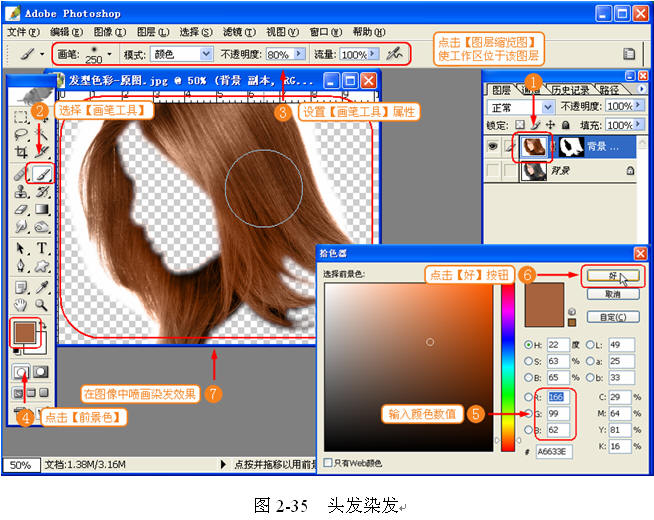Open the 图像 menu
Image resolution: width=654 pixels, height=520 pixels.
pyautogui.click(x=110, y=32)
